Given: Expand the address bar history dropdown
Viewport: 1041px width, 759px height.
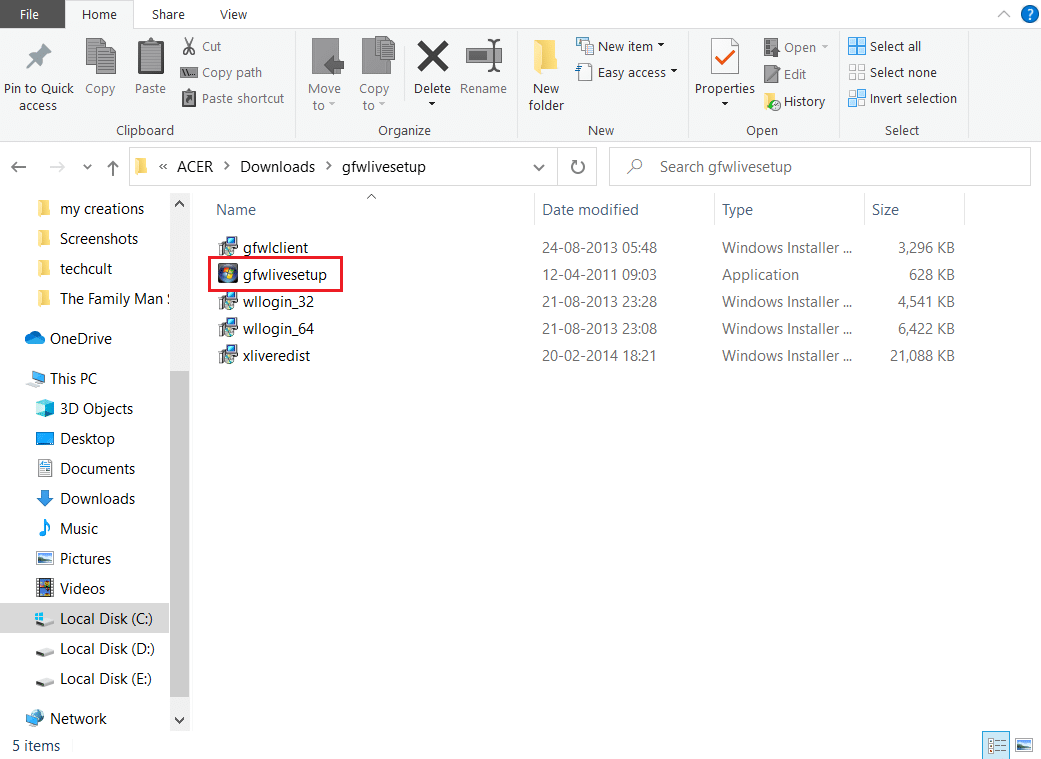Looking at the screenshot, I should [539, 167].
